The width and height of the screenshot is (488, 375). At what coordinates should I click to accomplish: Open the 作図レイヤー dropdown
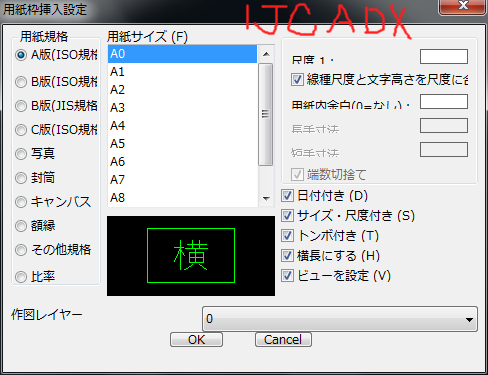(340, 319)
